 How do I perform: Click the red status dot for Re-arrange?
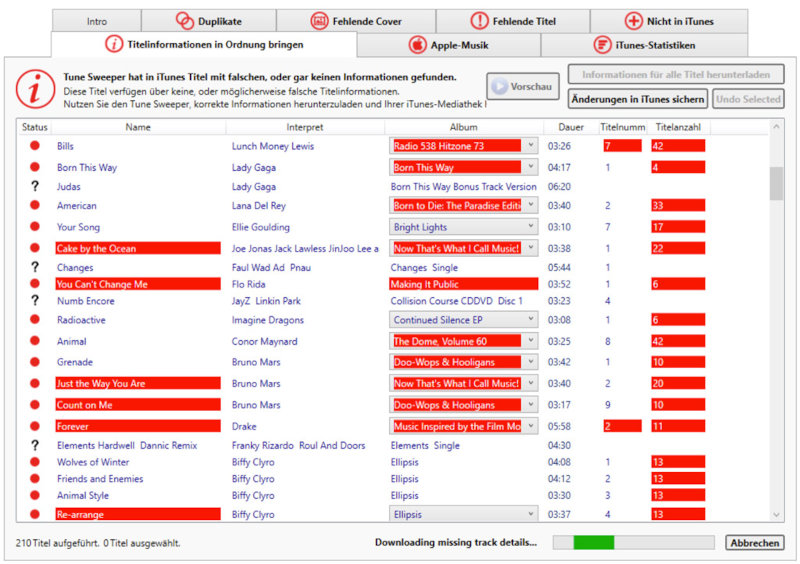[x=35, y=514]
